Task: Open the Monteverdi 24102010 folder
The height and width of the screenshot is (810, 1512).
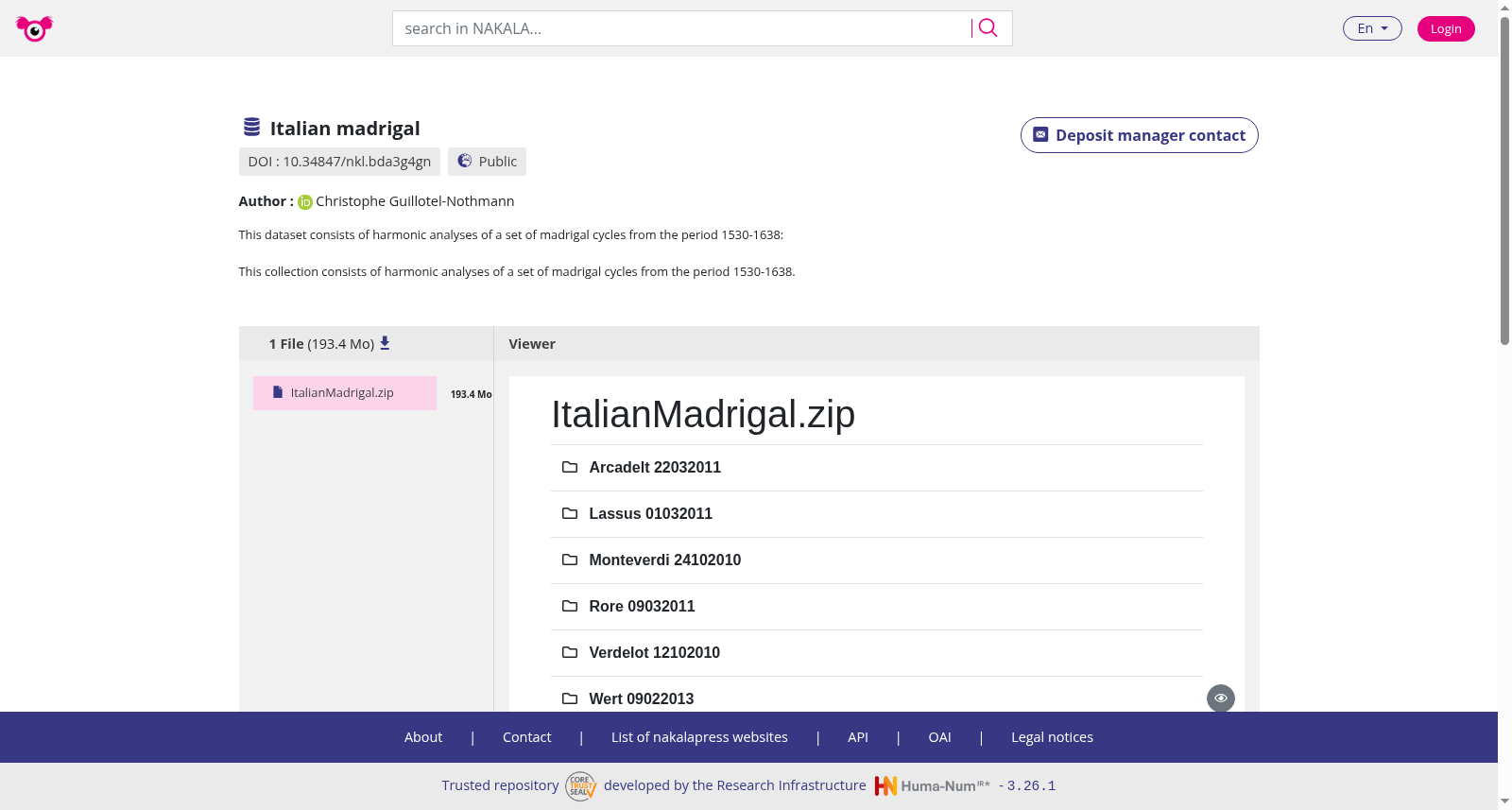Action: pyautogui.click(x=664, y=560)
